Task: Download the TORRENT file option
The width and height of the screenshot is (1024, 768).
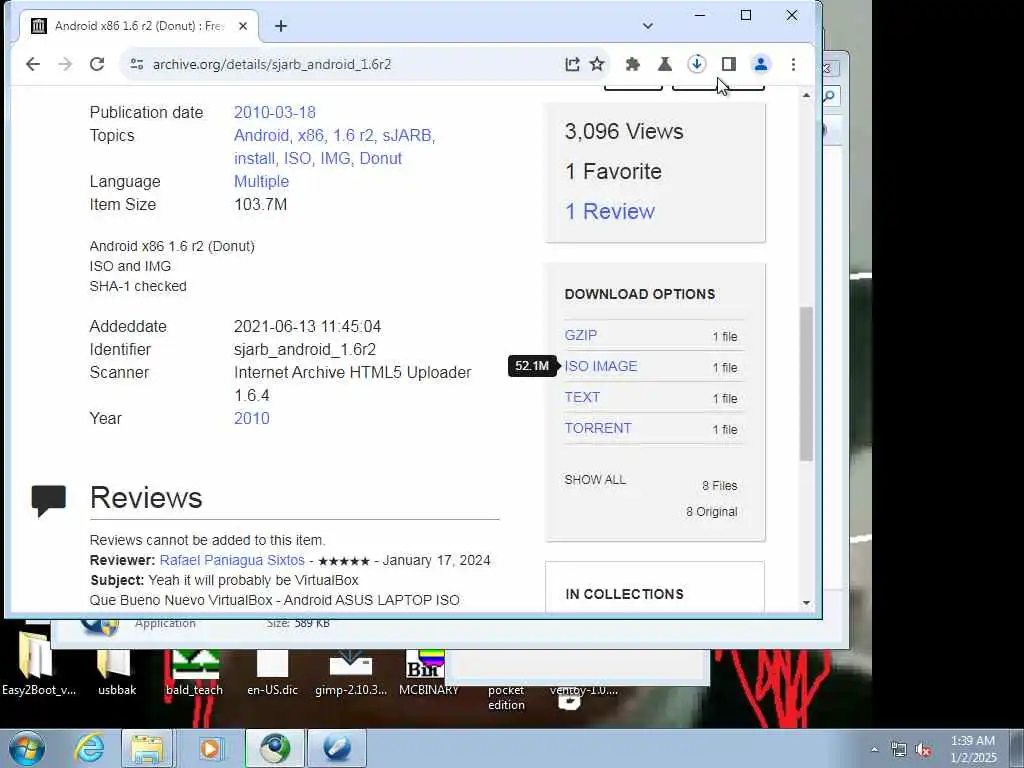Action: point(598,428)
